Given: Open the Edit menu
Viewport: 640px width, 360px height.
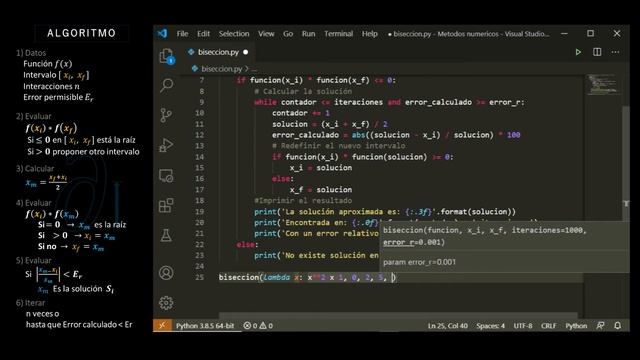Looking at the screenshot, I should point(203,34).
